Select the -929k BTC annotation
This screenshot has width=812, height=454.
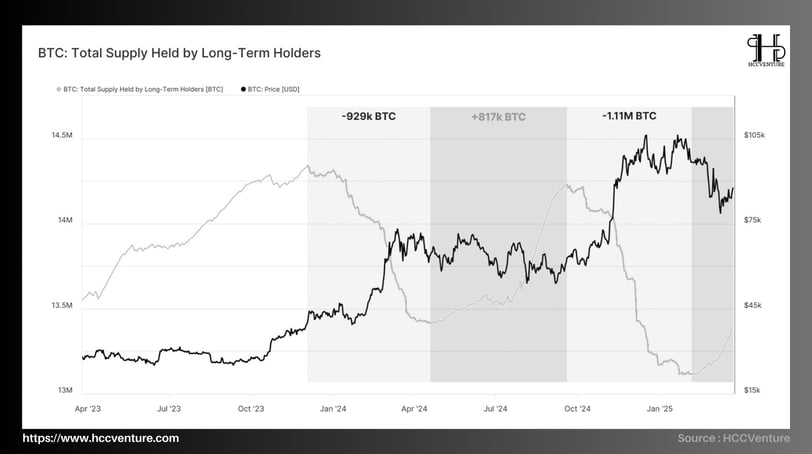369,116
